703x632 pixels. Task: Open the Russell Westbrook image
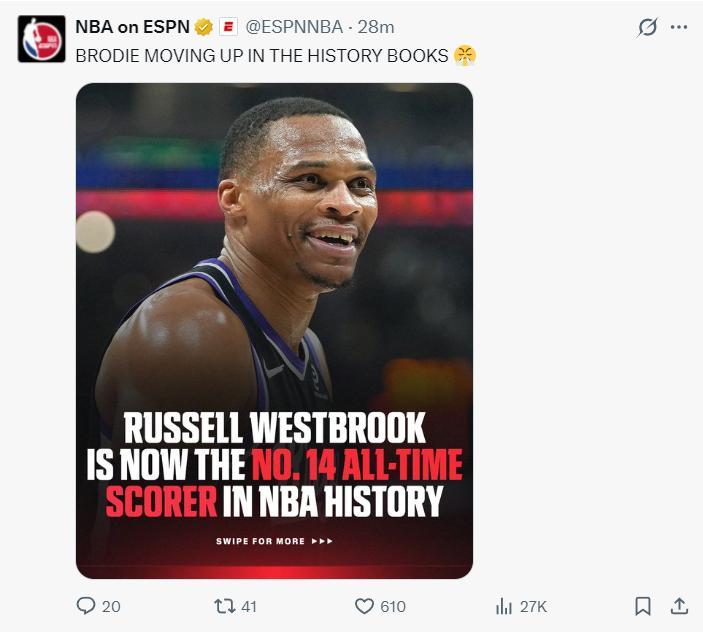pos(274,330)
